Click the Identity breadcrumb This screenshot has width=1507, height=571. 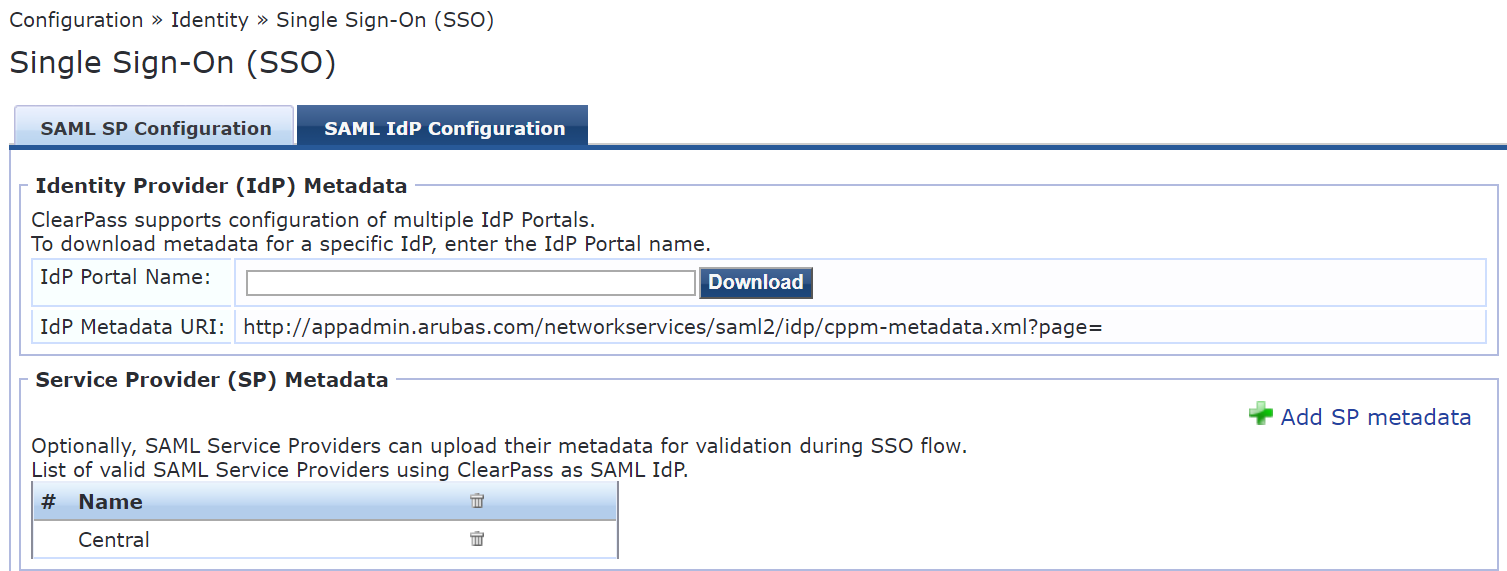point(210,20)
